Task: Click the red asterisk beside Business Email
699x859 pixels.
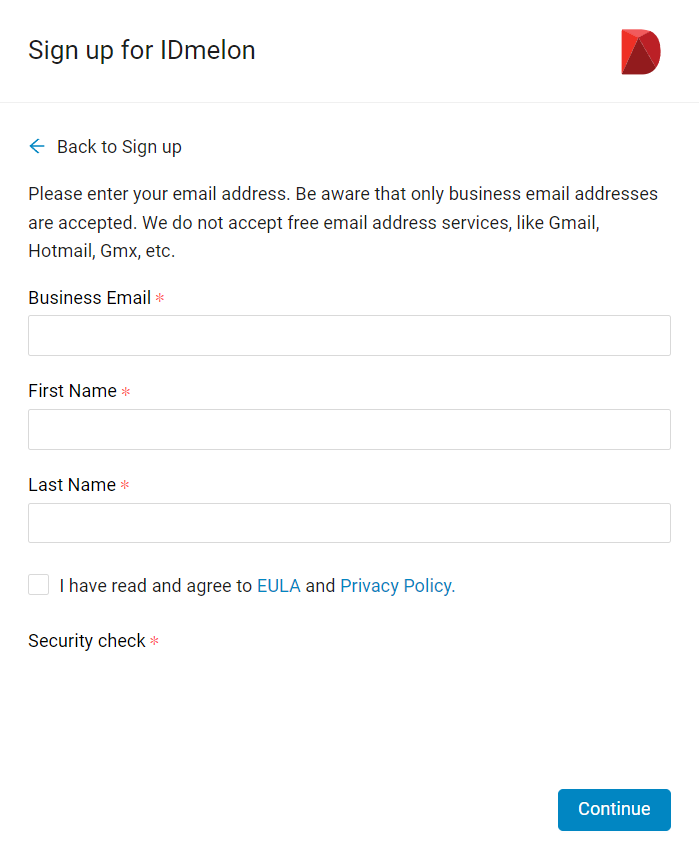Action: click(x=160, y=297)
